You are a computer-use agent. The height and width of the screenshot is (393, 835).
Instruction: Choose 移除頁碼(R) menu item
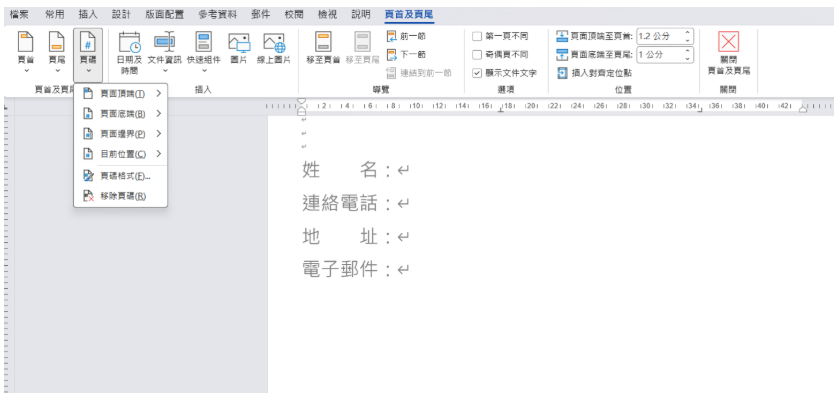click(x=121, y=196)
